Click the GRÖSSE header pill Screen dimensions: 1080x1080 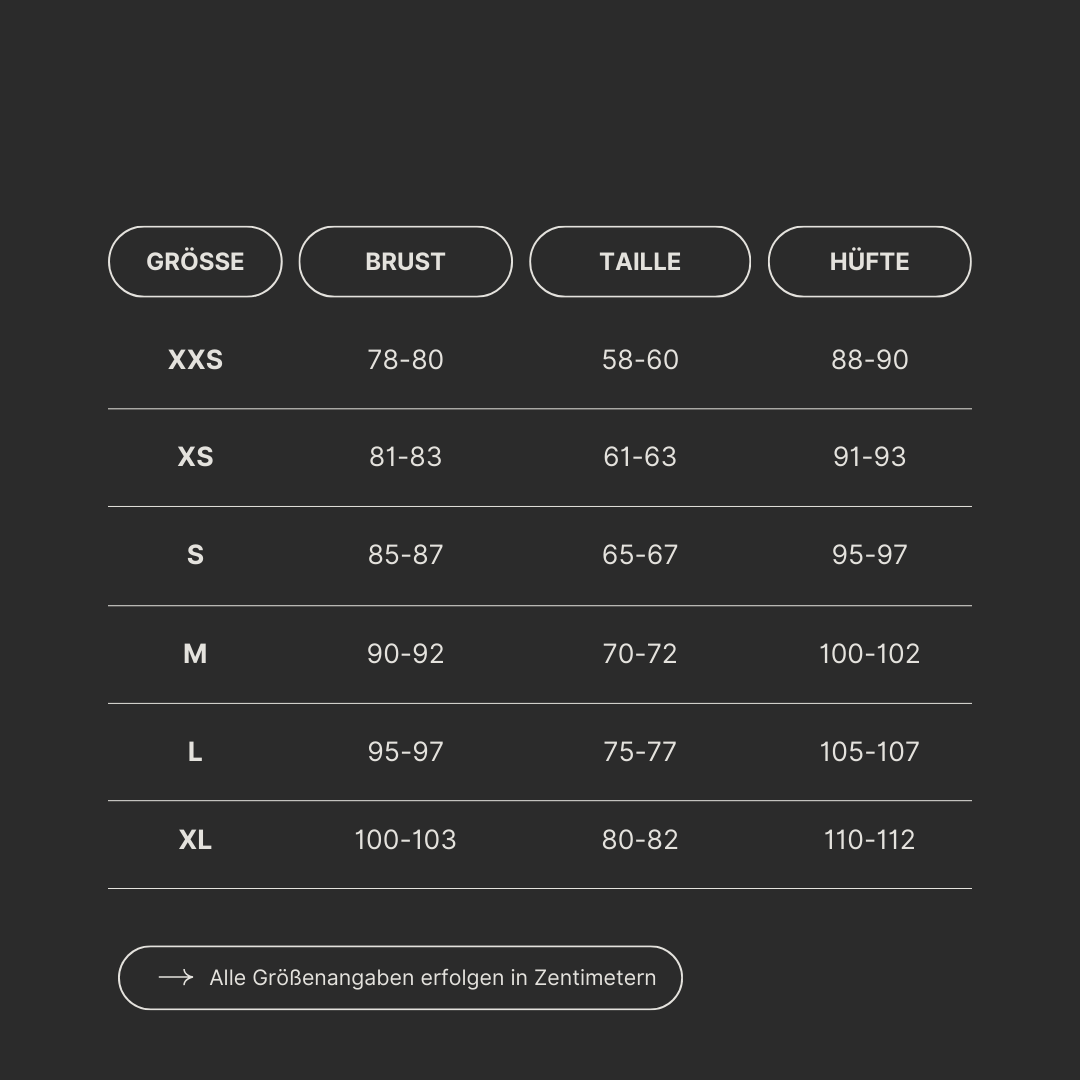(x=195, y=261)
